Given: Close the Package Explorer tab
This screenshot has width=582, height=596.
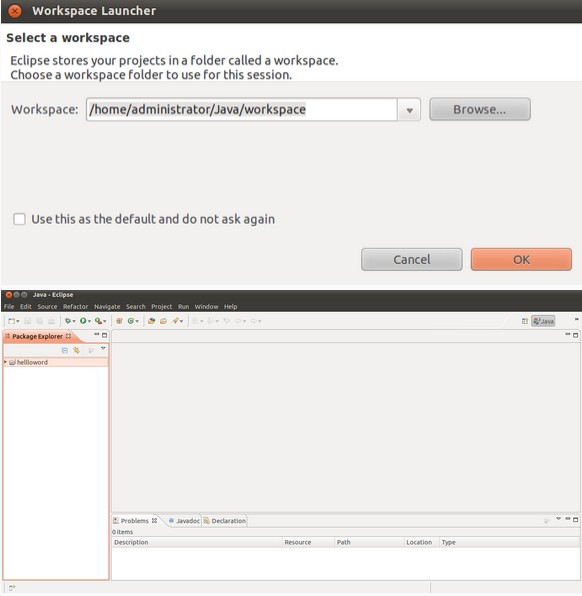Looking at the screenshot, I should (68, 336).
